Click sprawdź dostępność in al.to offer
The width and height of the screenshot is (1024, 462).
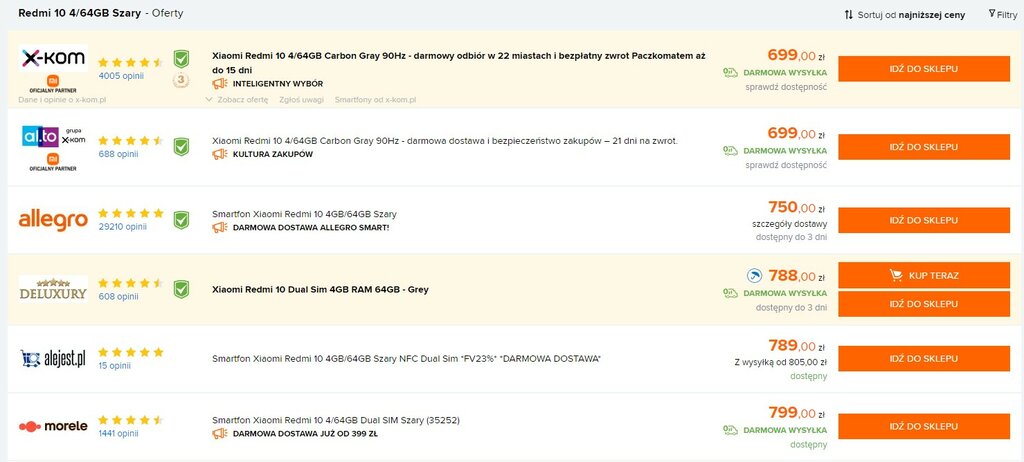pos(786,165)
